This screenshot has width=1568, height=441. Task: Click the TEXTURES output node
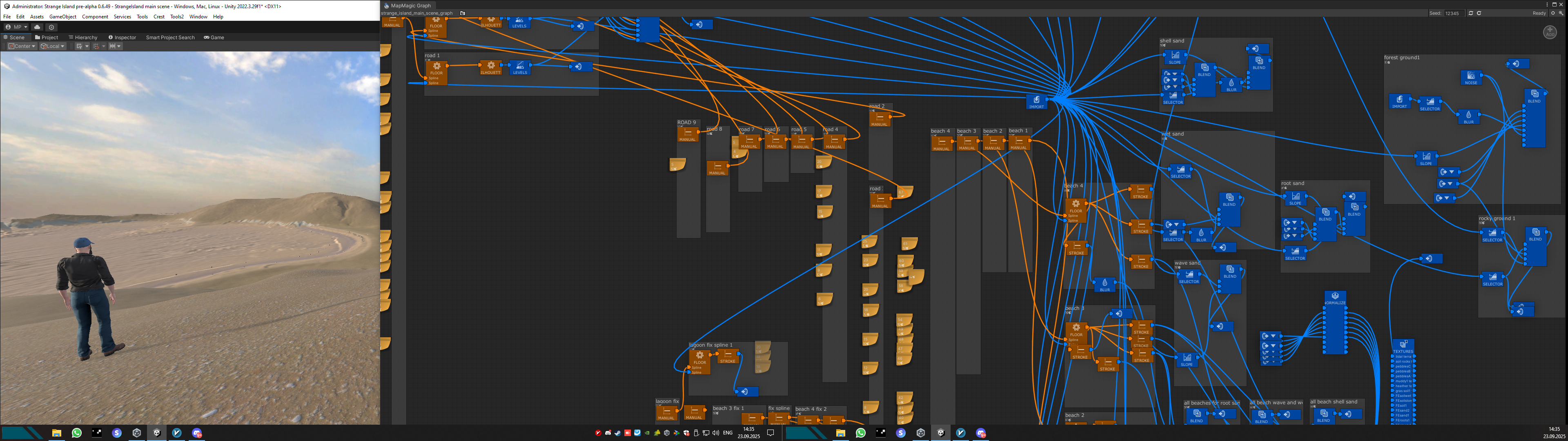pyautogui.click(x=1403, y=347)
